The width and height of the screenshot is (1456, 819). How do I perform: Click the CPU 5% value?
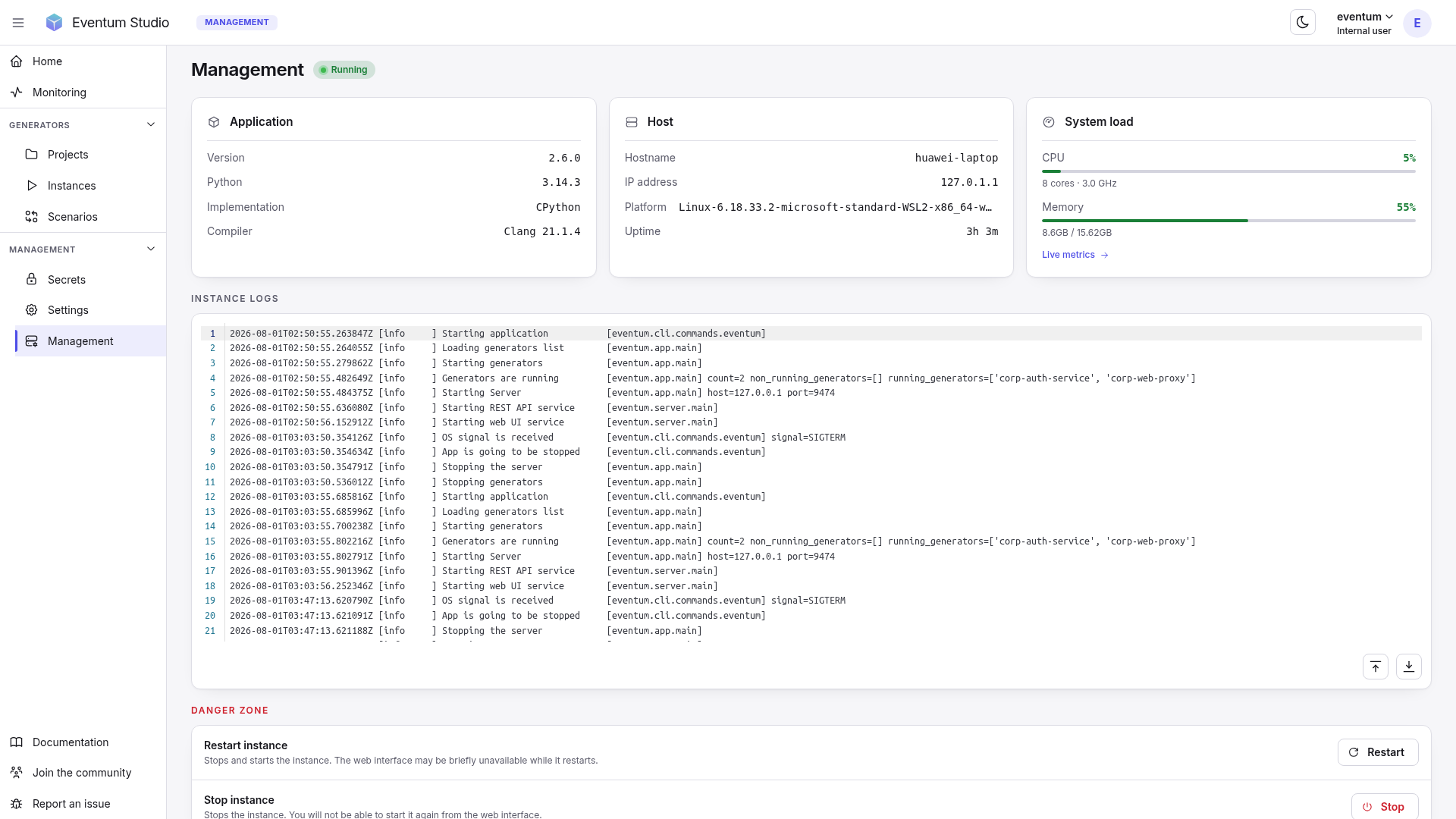(x=1409, y=158)
